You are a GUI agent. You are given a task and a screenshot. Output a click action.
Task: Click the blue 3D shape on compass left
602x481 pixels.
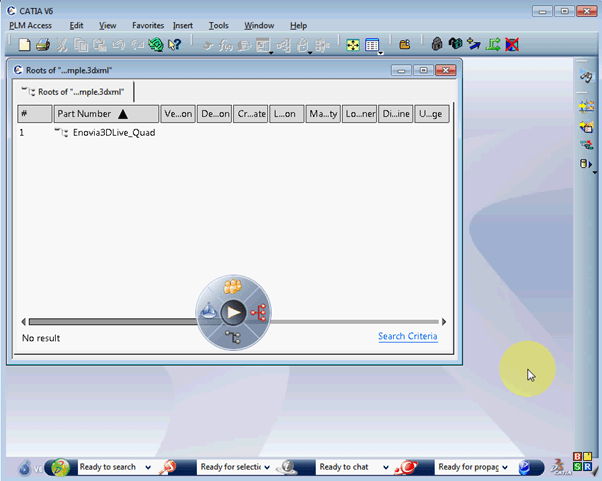click(208, 312)
